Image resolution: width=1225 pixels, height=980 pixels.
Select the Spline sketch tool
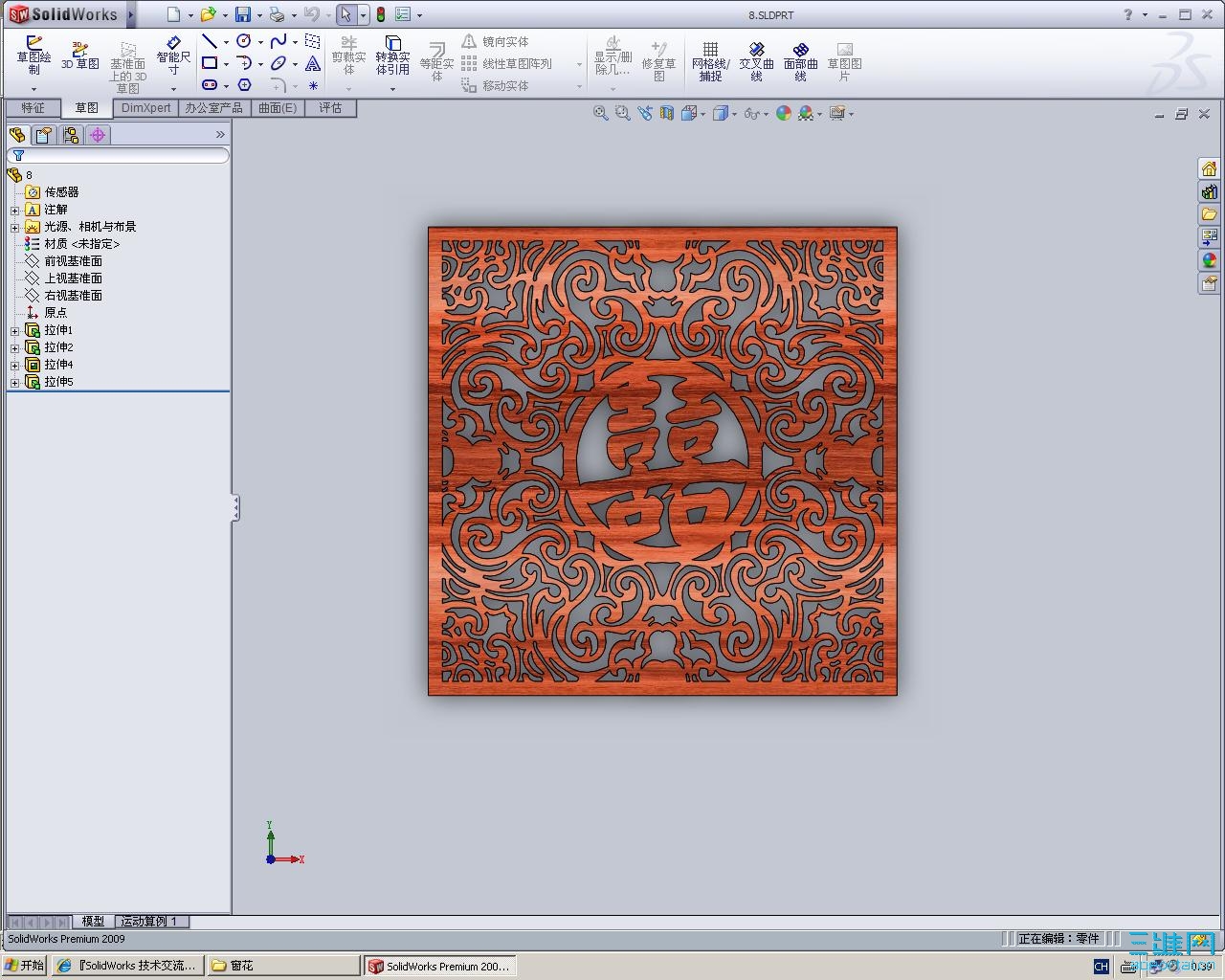coord(278,41)
